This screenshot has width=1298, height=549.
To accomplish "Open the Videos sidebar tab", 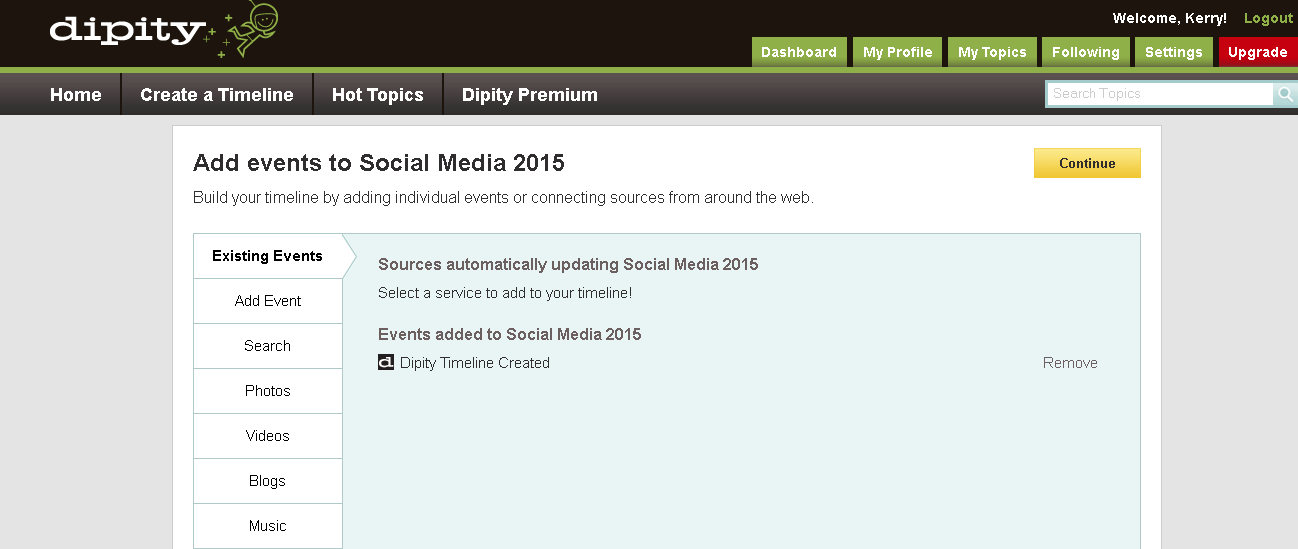I will [x=268, y=436].
